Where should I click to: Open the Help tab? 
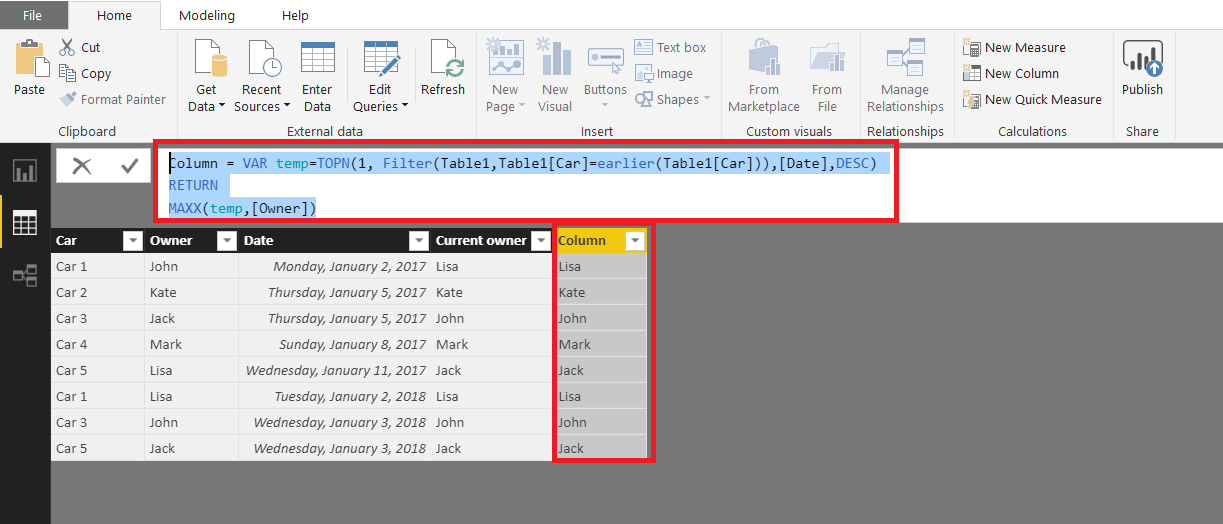295,15
